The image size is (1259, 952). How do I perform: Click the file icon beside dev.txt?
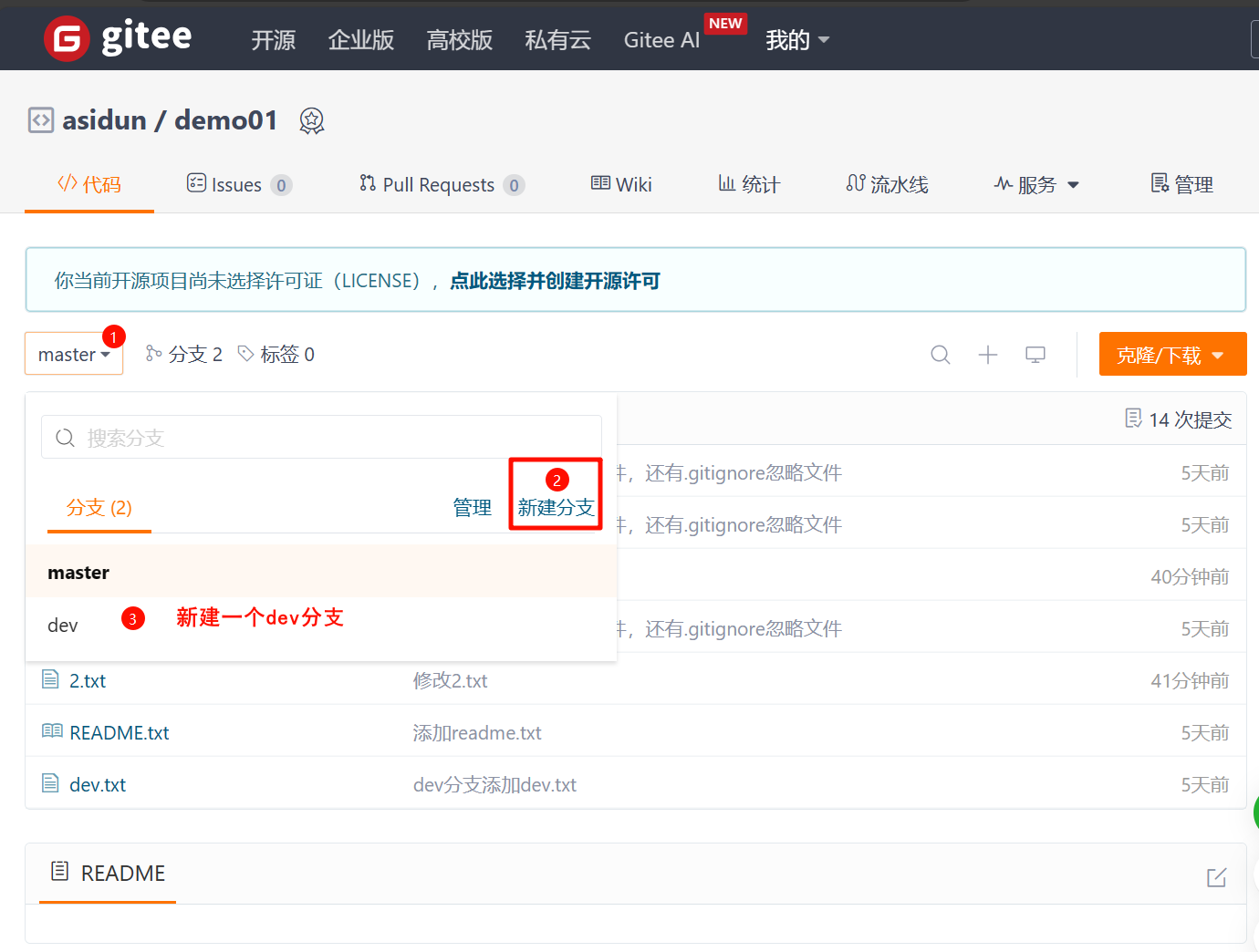50,783
